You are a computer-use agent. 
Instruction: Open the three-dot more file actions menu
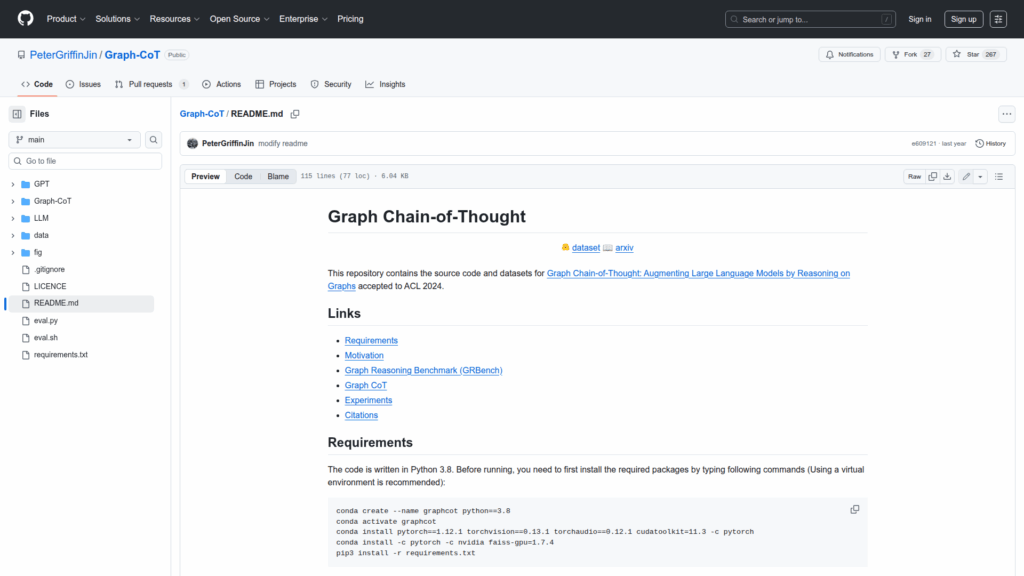(x=1006, y=114)
